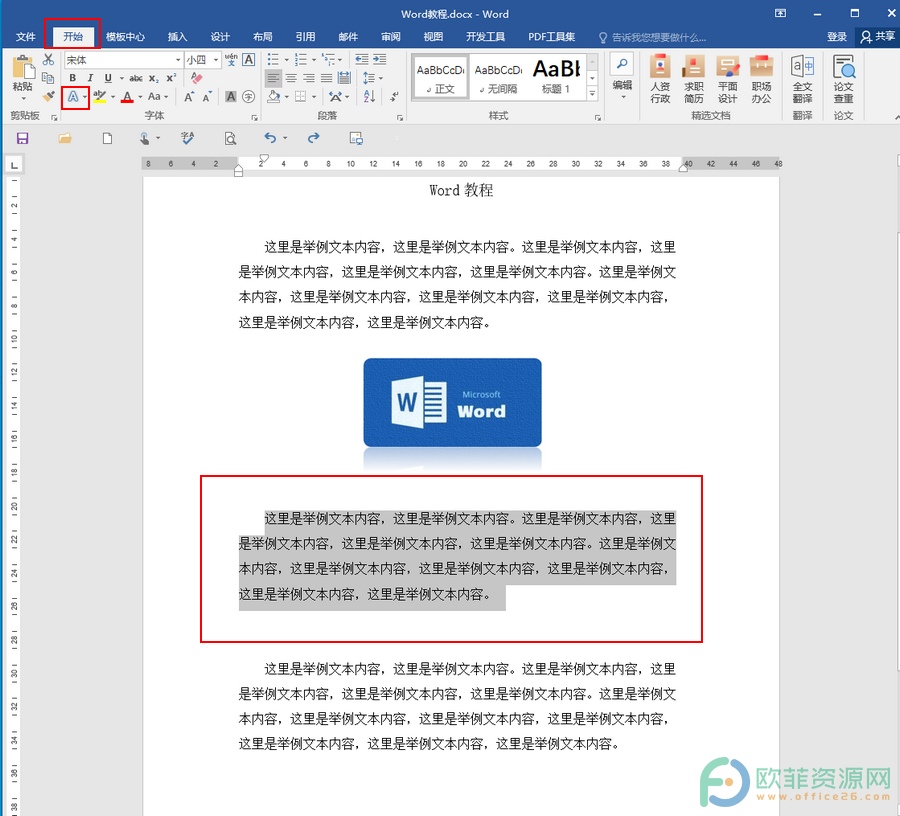The image size is (900, 816).
Task: Save the document with the floppy icon
Action: coord(22,138)
